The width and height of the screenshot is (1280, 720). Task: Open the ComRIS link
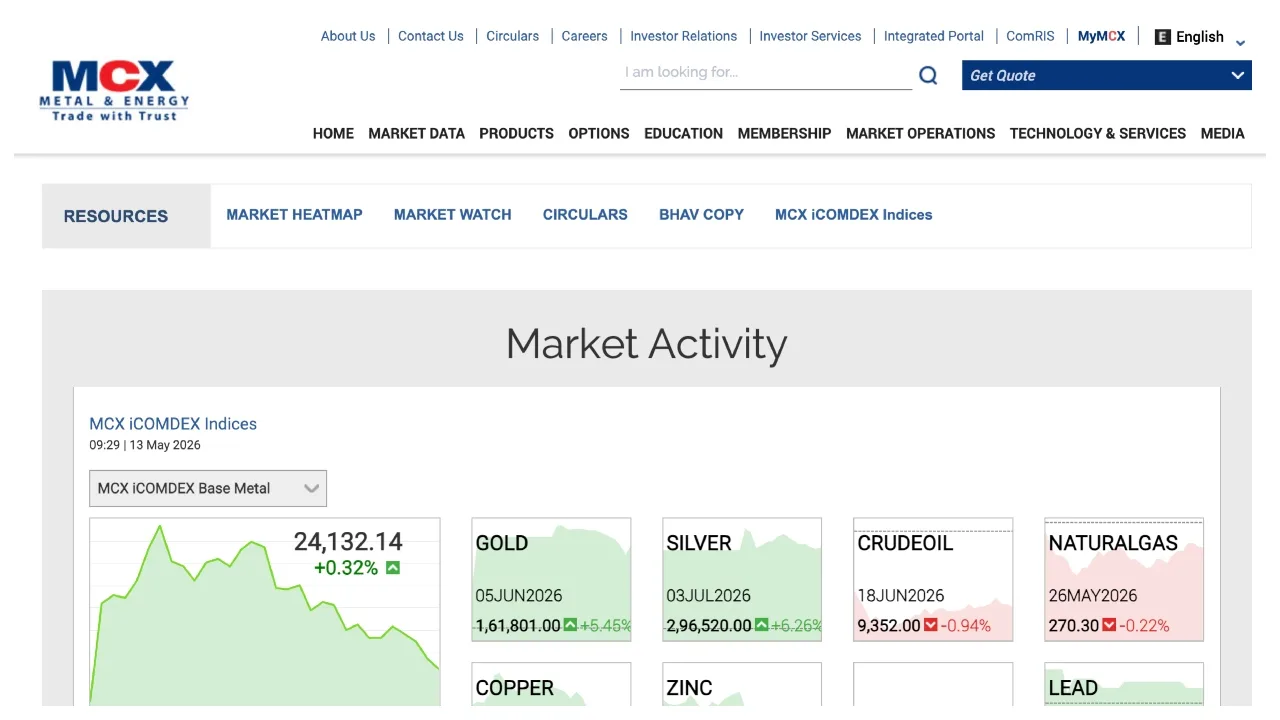[1030, 36]
